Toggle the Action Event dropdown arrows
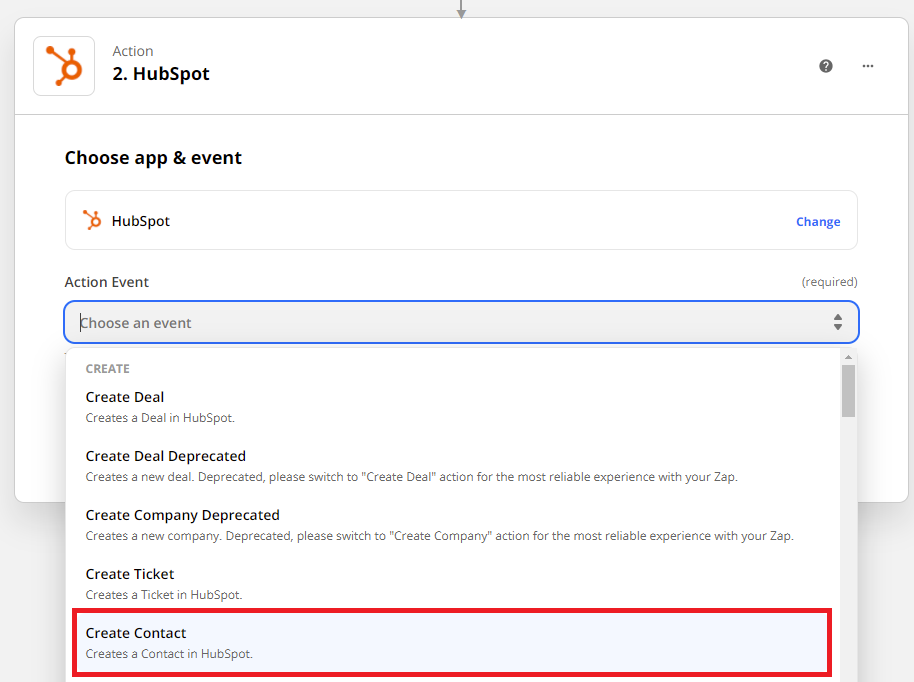This screenshot has height=682, width=914. (x=838, y=322)
